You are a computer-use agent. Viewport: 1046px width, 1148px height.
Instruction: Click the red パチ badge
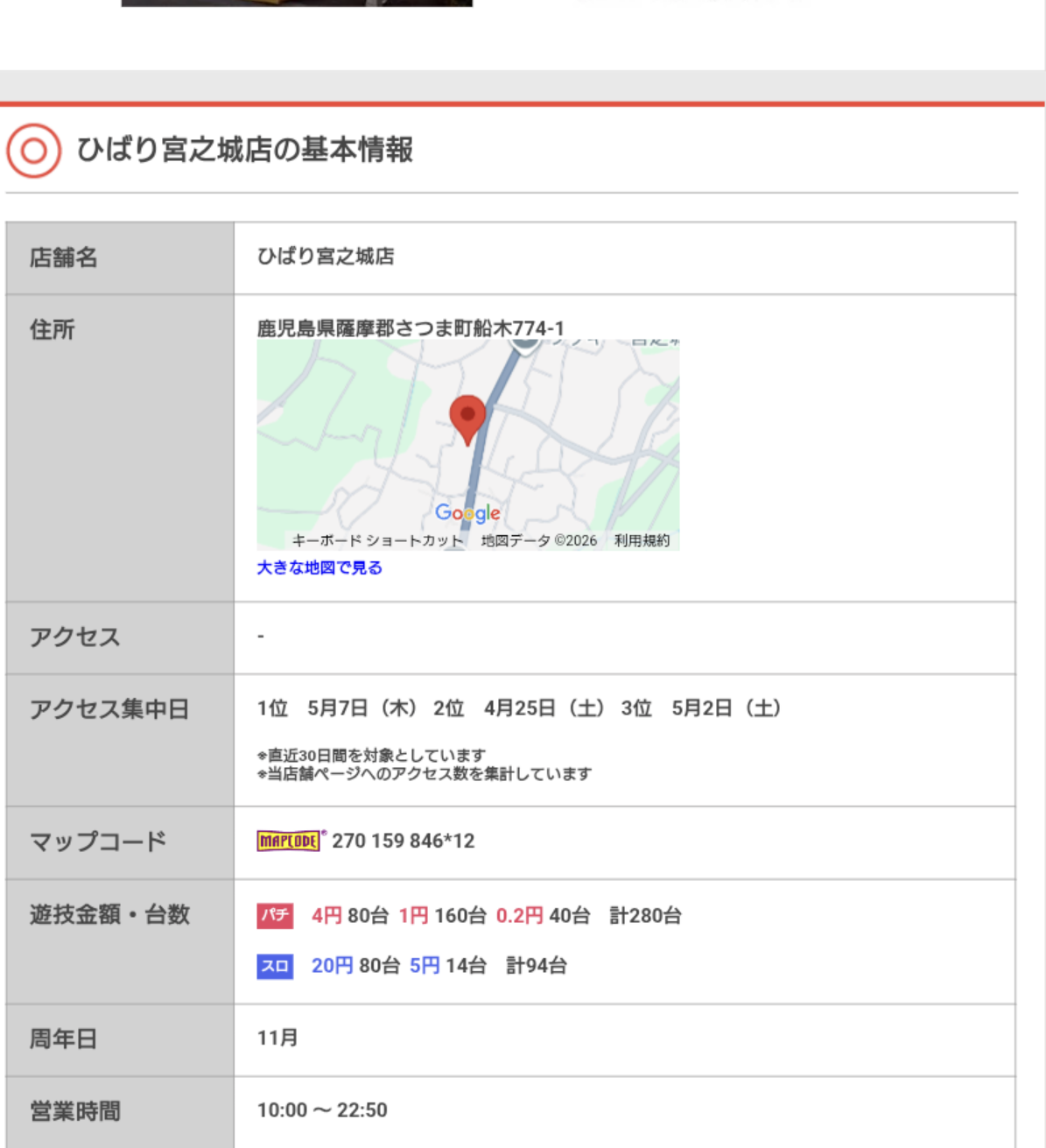[275, 916]
